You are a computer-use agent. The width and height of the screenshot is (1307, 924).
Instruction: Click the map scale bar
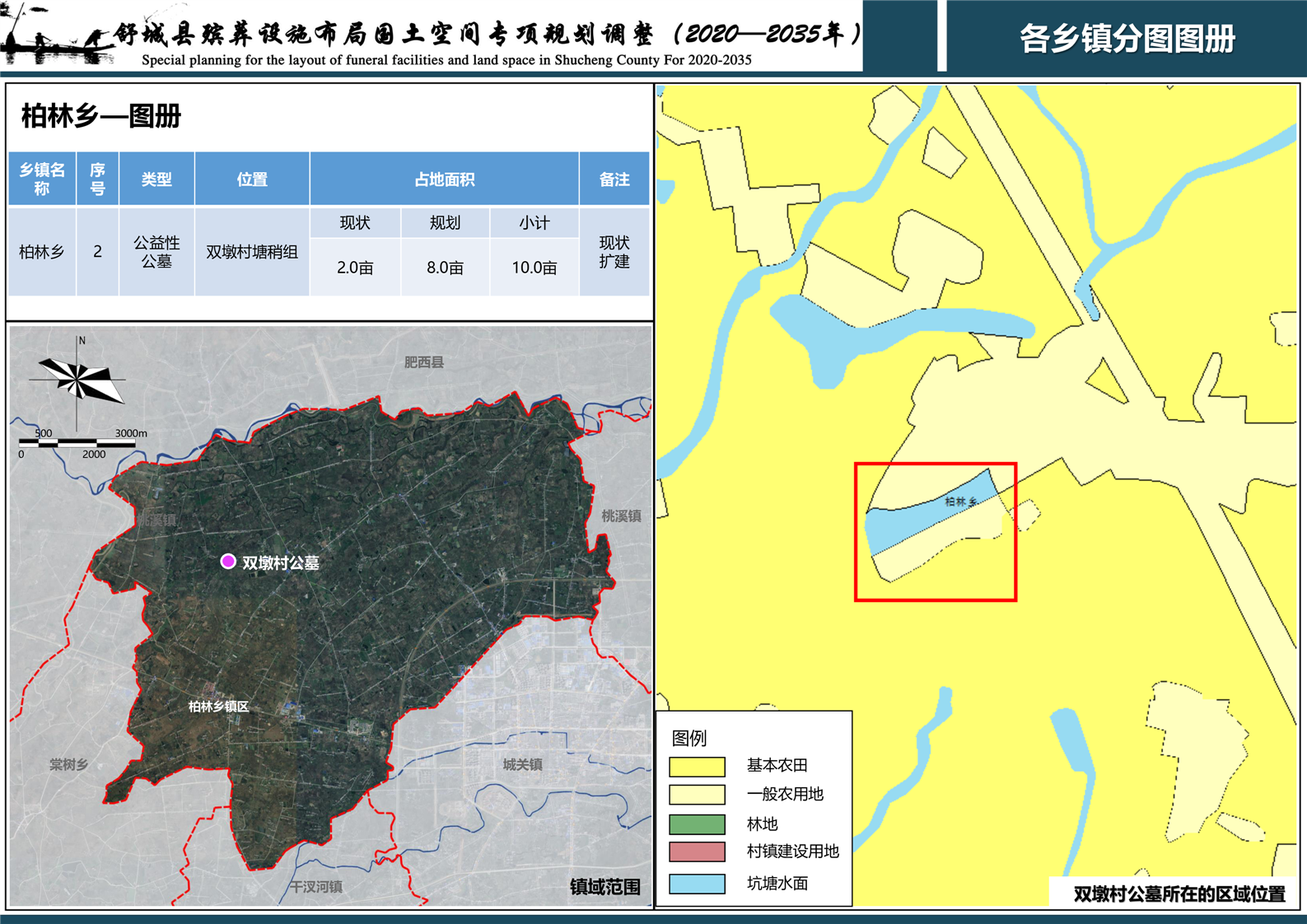pyautogui.click(x=77, y=444)
